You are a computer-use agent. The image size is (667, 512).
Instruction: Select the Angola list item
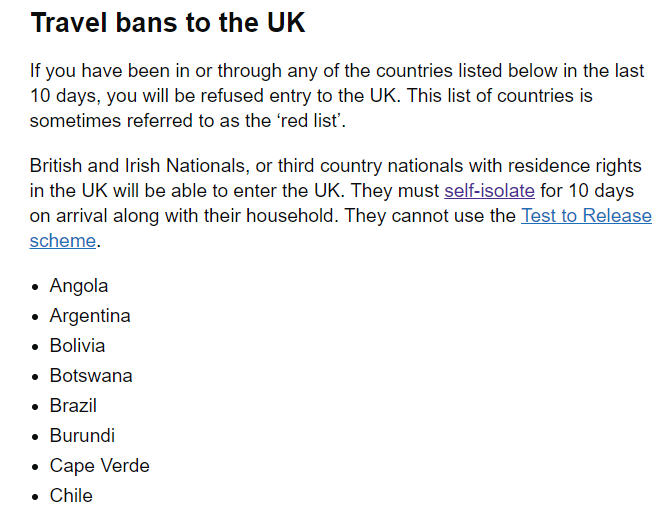79,286
